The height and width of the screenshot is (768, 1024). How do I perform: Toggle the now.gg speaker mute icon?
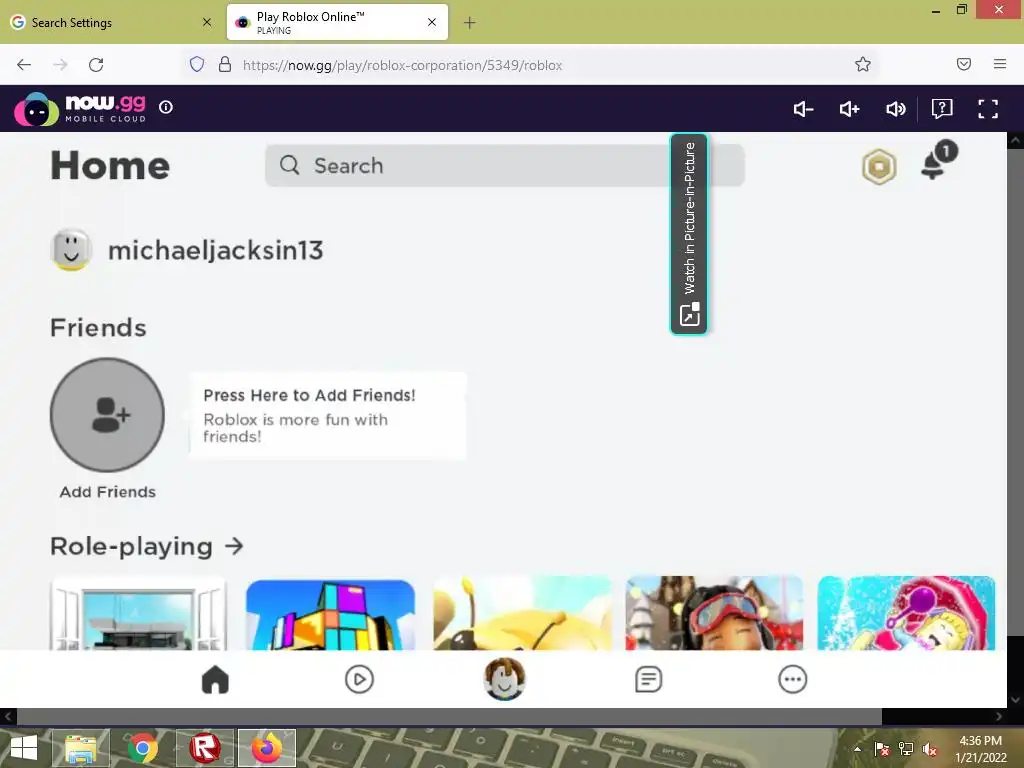(895, 109)
